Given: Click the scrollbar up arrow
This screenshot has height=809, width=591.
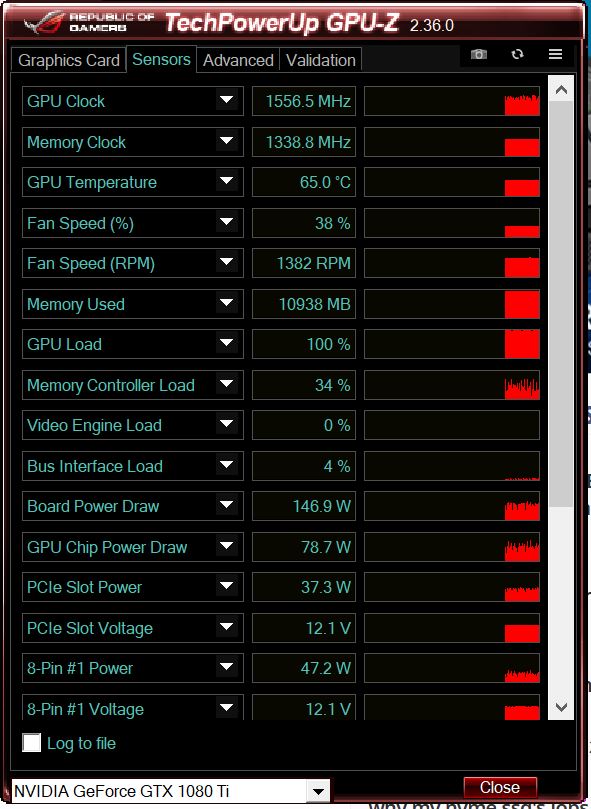Looking at the screenshot, I should pos(561,90).
